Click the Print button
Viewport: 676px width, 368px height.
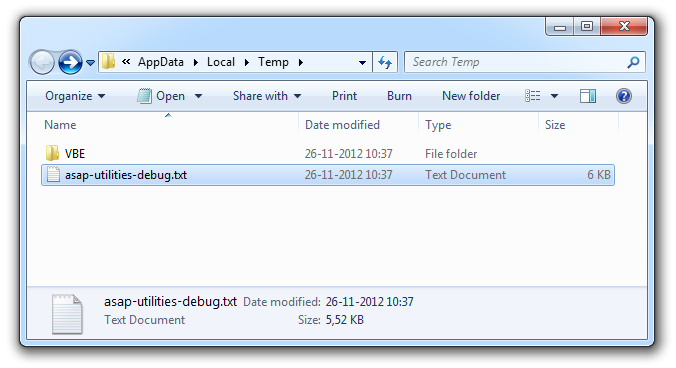pyautogui.click(x=344, y=96)
